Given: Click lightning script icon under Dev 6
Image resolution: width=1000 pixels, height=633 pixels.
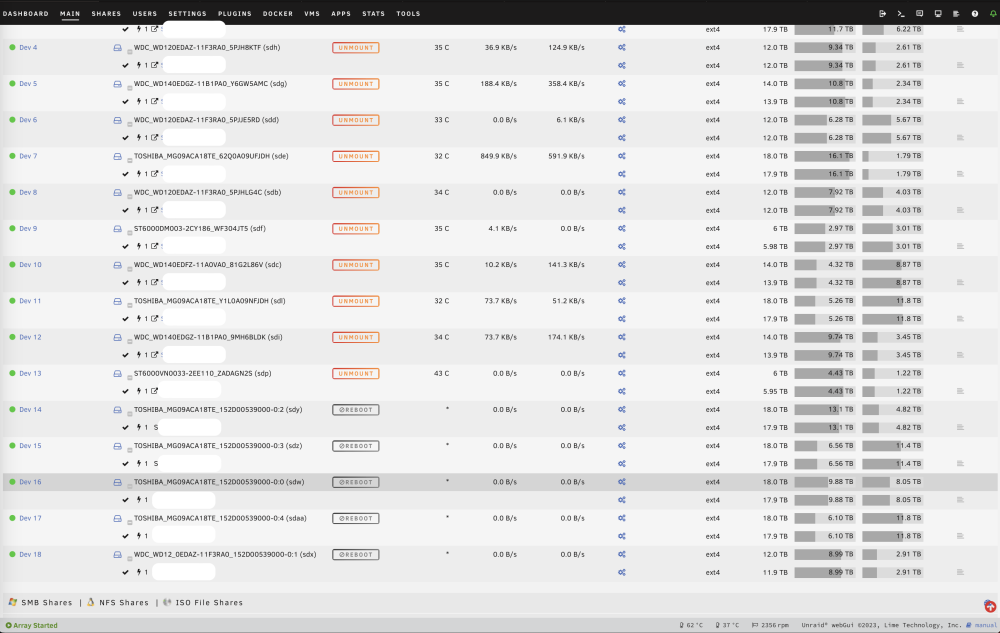Looking at the screenshot, I should click(139, 138).
